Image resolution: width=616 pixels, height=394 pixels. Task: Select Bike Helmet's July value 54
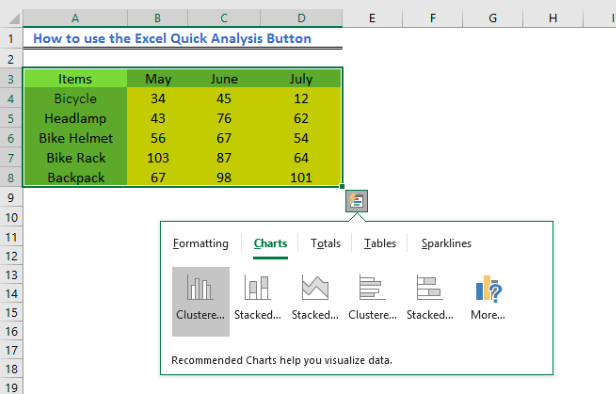click(301, 138)
